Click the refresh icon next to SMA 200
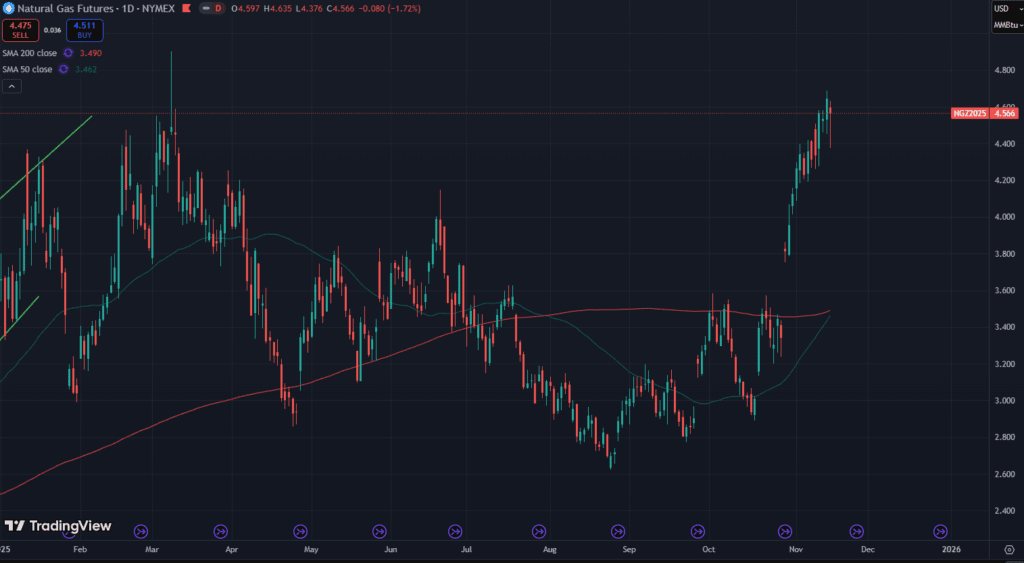This screenshot has width=1024, height=563. tap(68, 52)
